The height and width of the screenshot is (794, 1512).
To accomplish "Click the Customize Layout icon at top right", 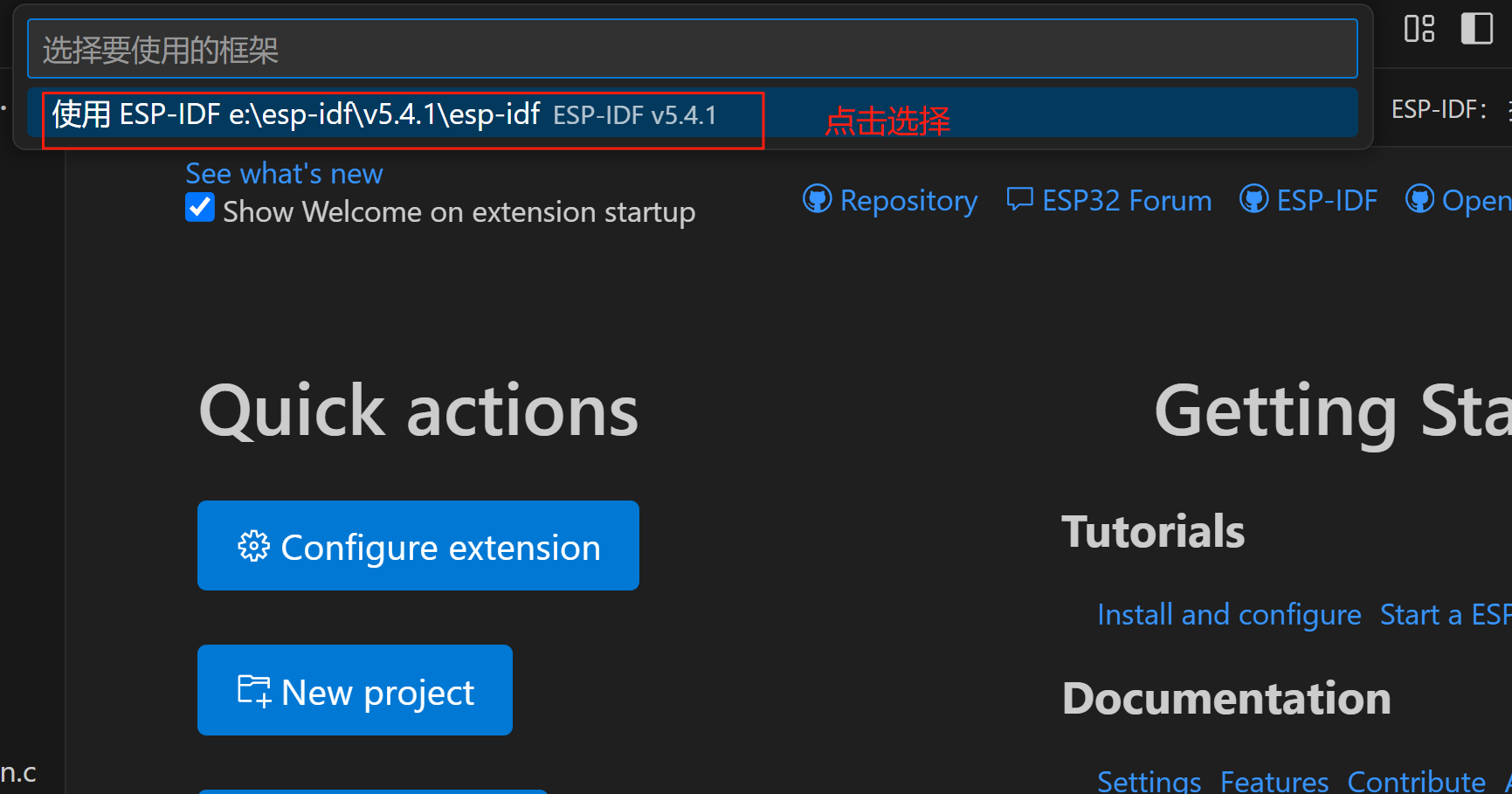I will coord(1419,29).
